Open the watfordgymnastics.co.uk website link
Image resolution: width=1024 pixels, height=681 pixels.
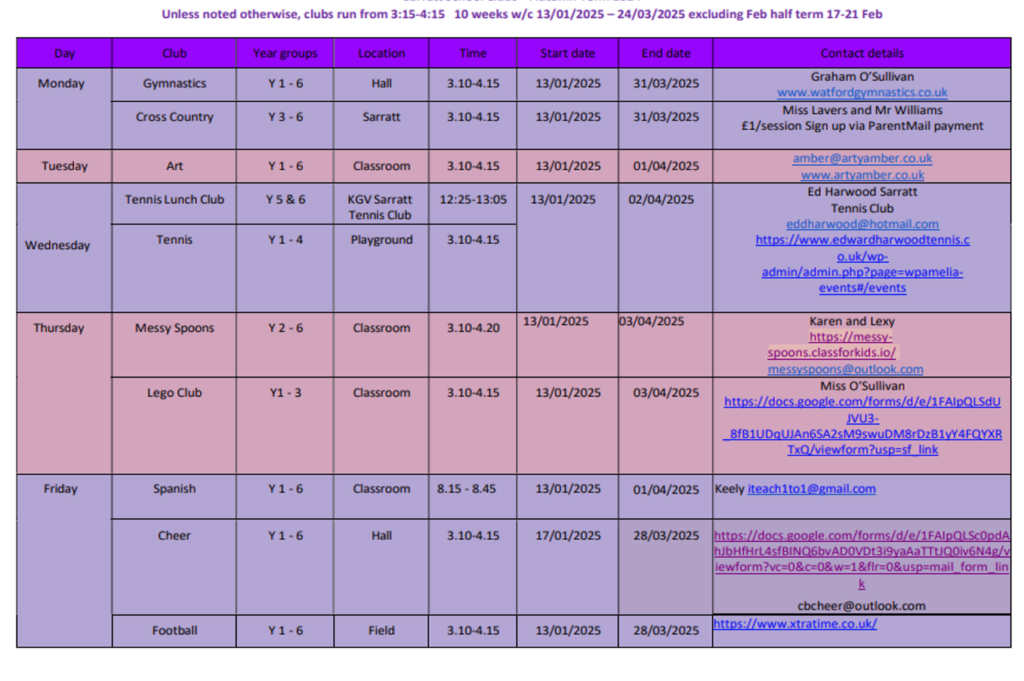pyautogui.click(x=861, y=92)
